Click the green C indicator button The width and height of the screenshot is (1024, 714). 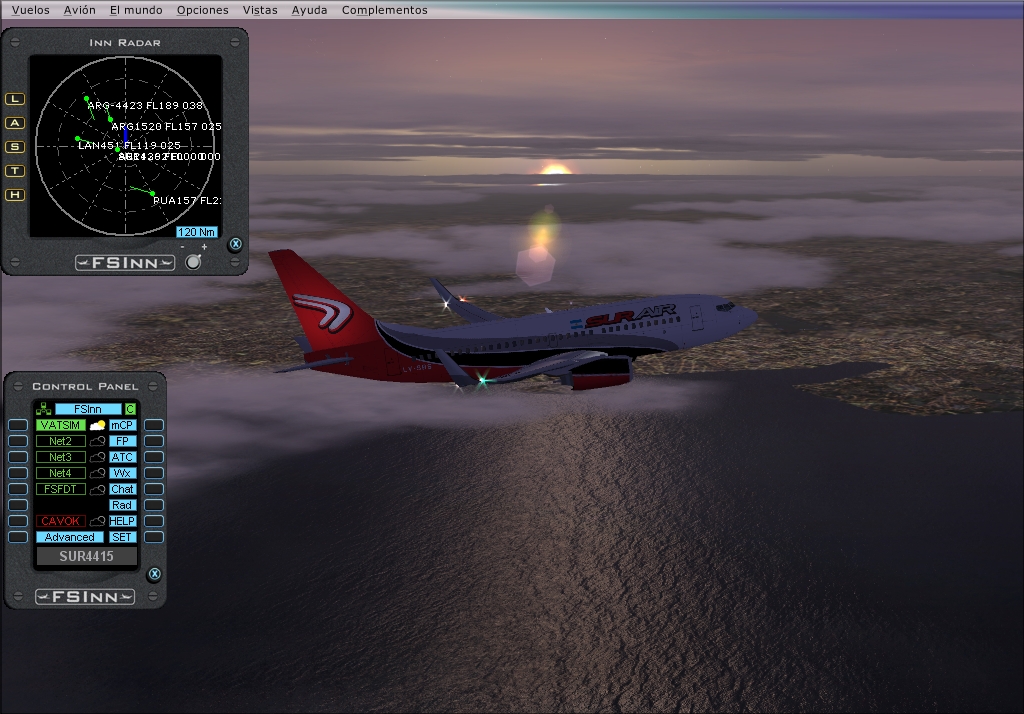[x=131, y=409]
